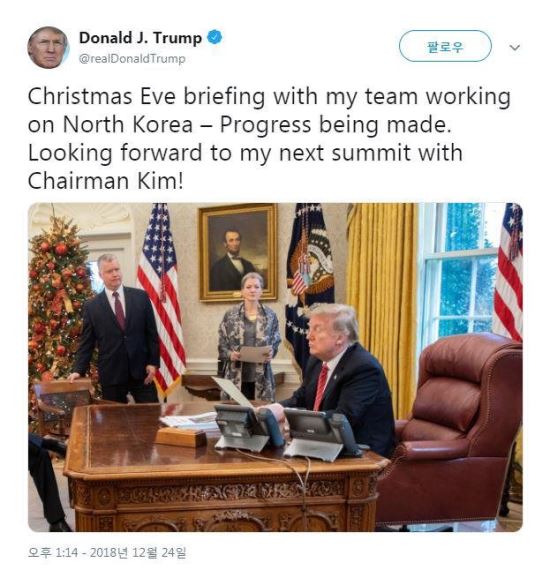550x570 pixels.
Task: Open the tweet timestamp 오후 1:14
Action: 53,552
